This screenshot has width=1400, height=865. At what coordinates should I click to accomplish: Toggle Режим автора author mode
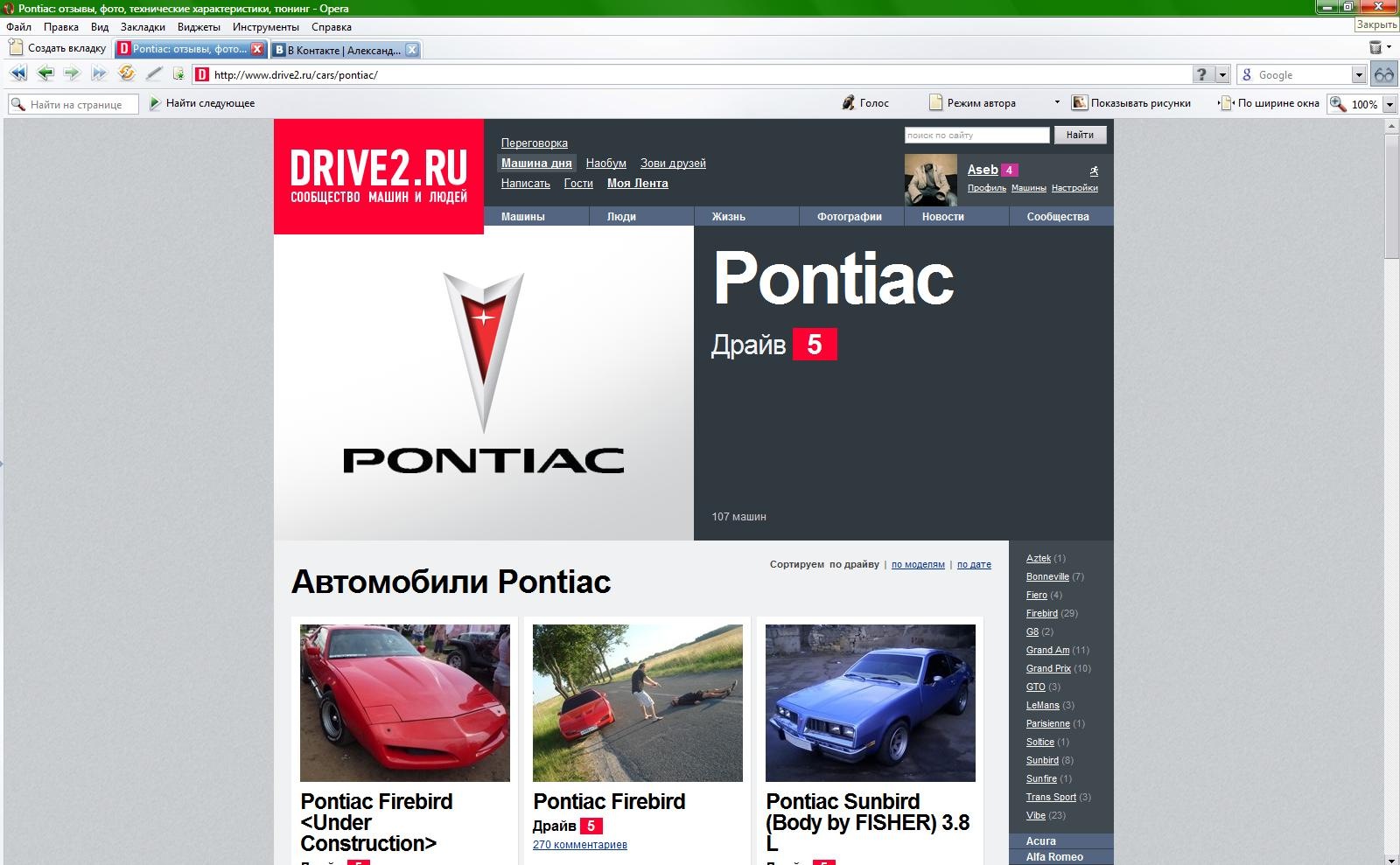tap(972, 103)
